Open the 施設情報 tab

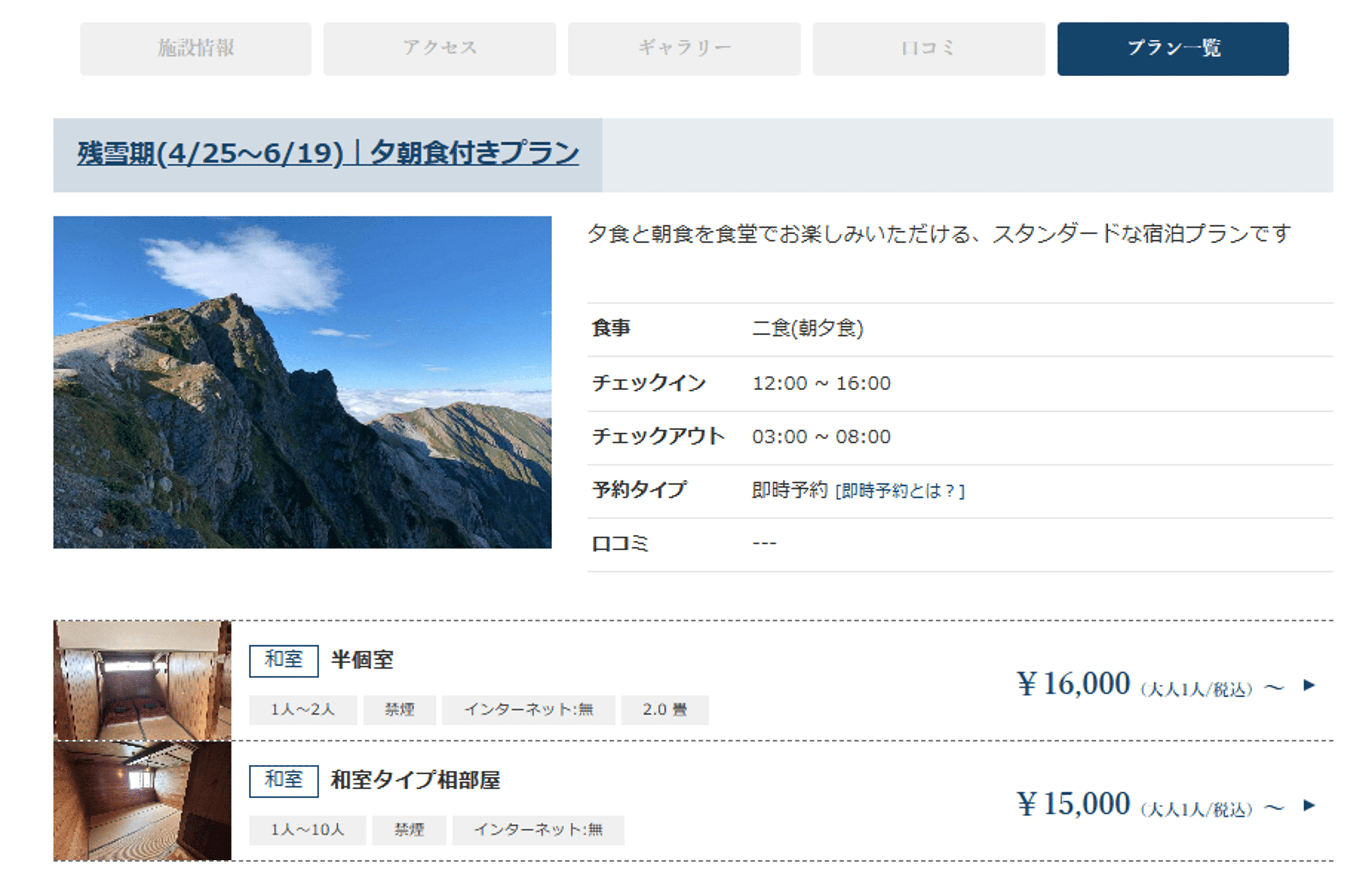click(195, 48)
